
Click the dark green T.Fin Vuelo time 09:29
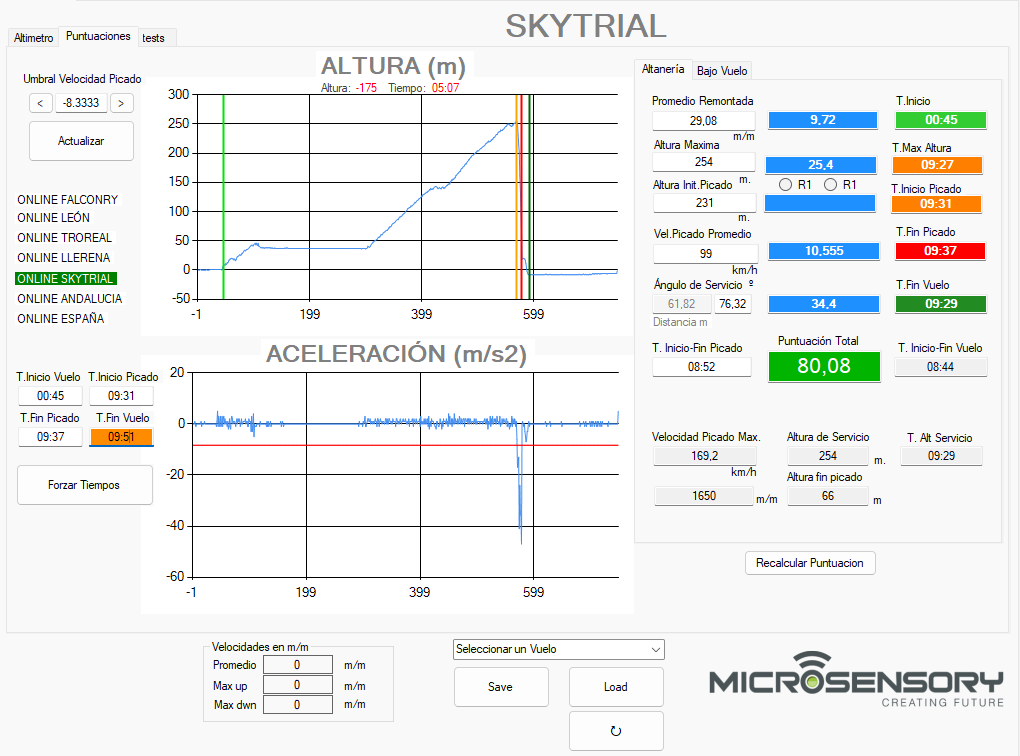tap(941, 304)
